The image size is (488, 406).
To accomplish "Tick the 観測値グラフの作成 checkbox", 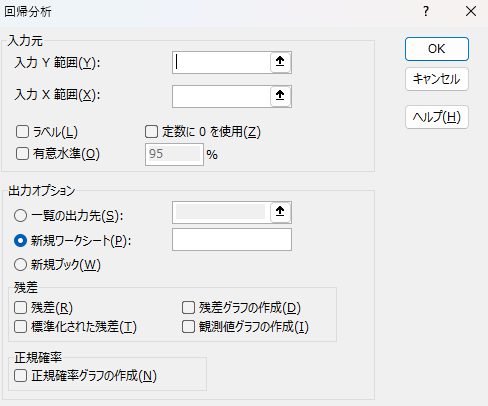I will click(188, 327).
